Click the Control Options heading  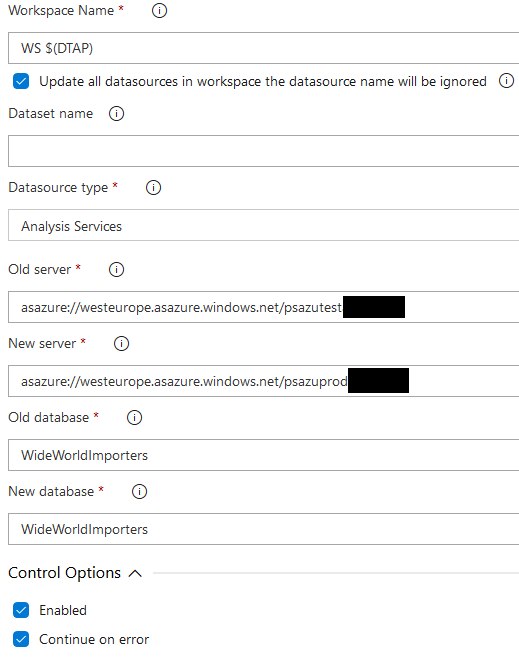point(64,573)
